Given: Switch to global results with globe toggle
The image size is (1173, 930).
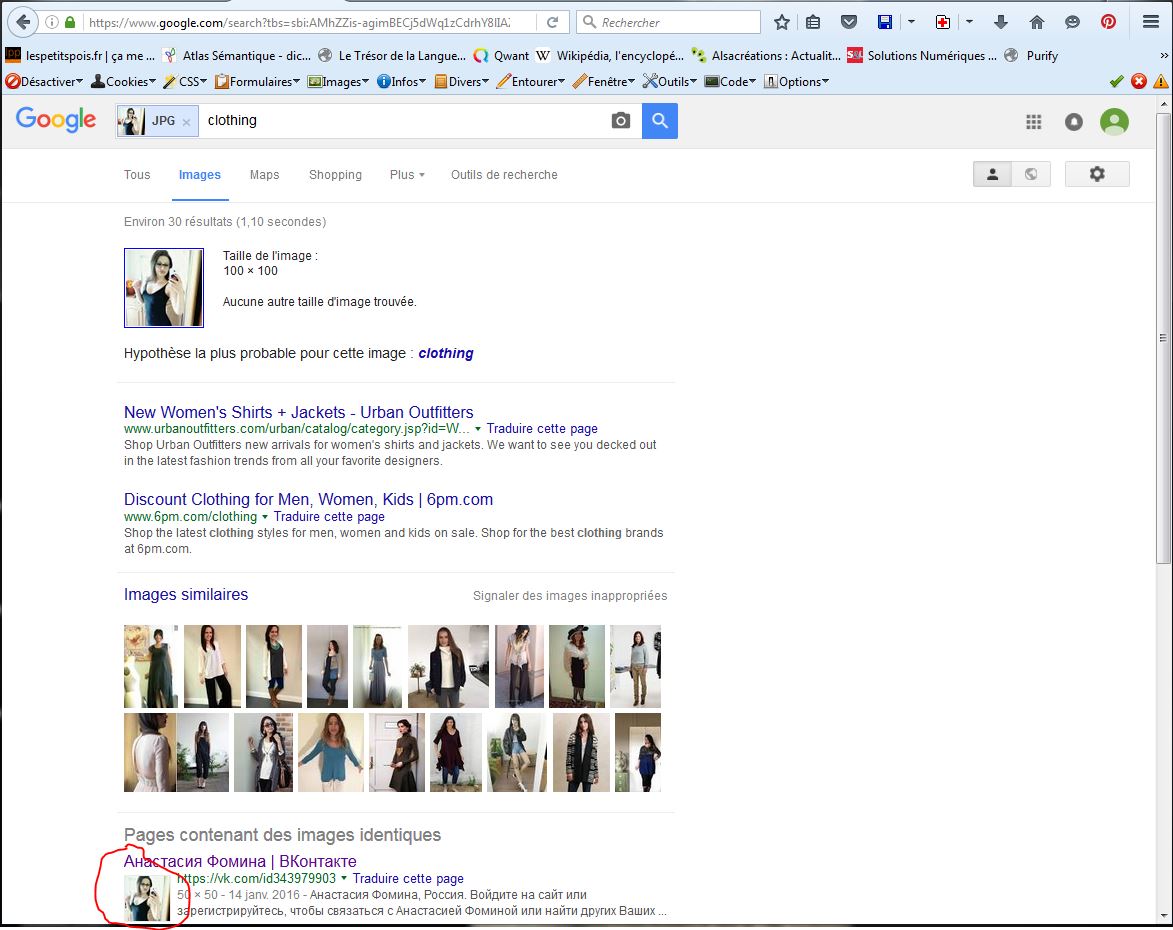Looking at the screenshot, I should pyautogui.click(x=1031, y=174).
